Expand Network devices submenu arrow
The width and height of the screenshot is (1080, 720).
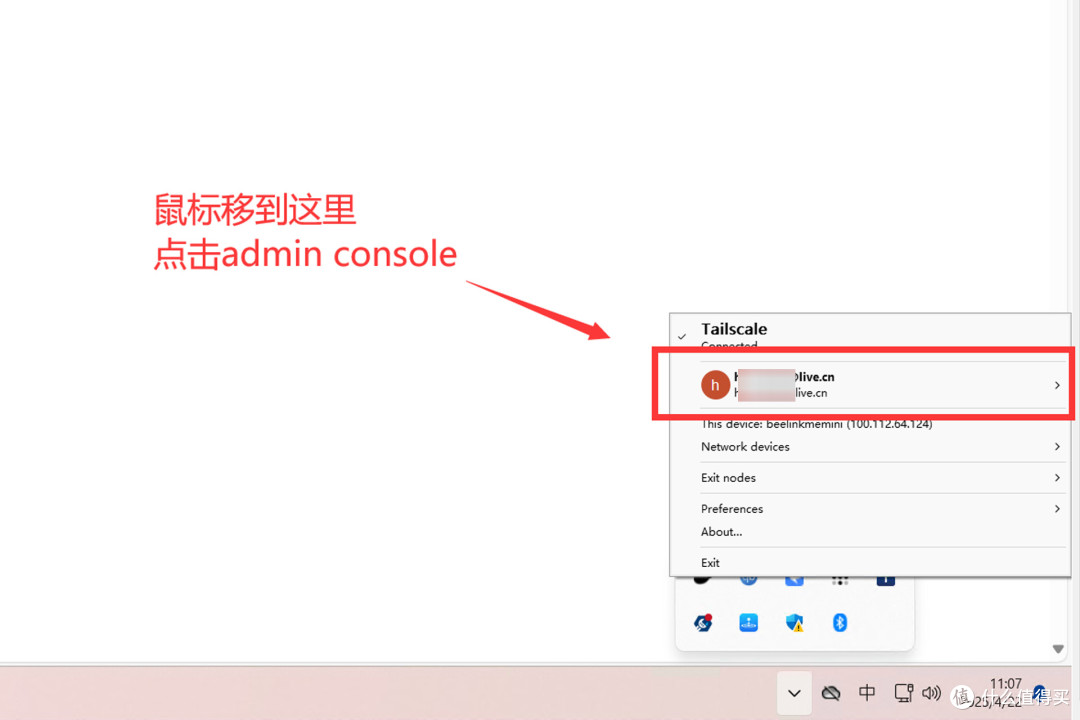point(1057,446)
